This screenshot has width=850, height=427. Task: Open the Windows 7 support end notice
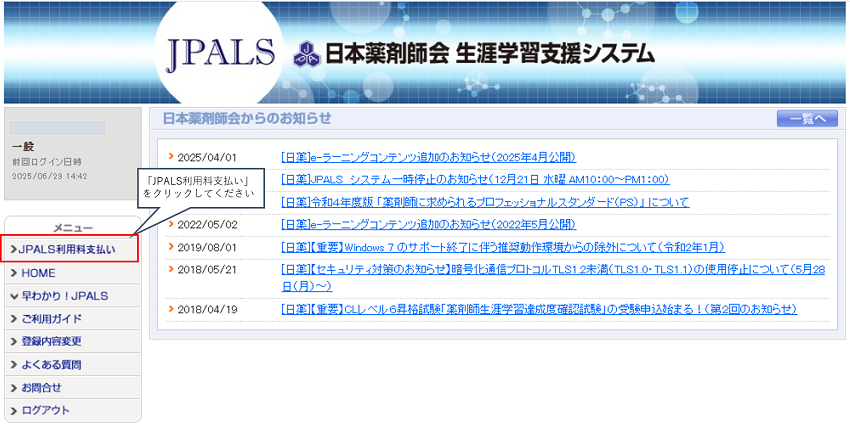point(503,247)
